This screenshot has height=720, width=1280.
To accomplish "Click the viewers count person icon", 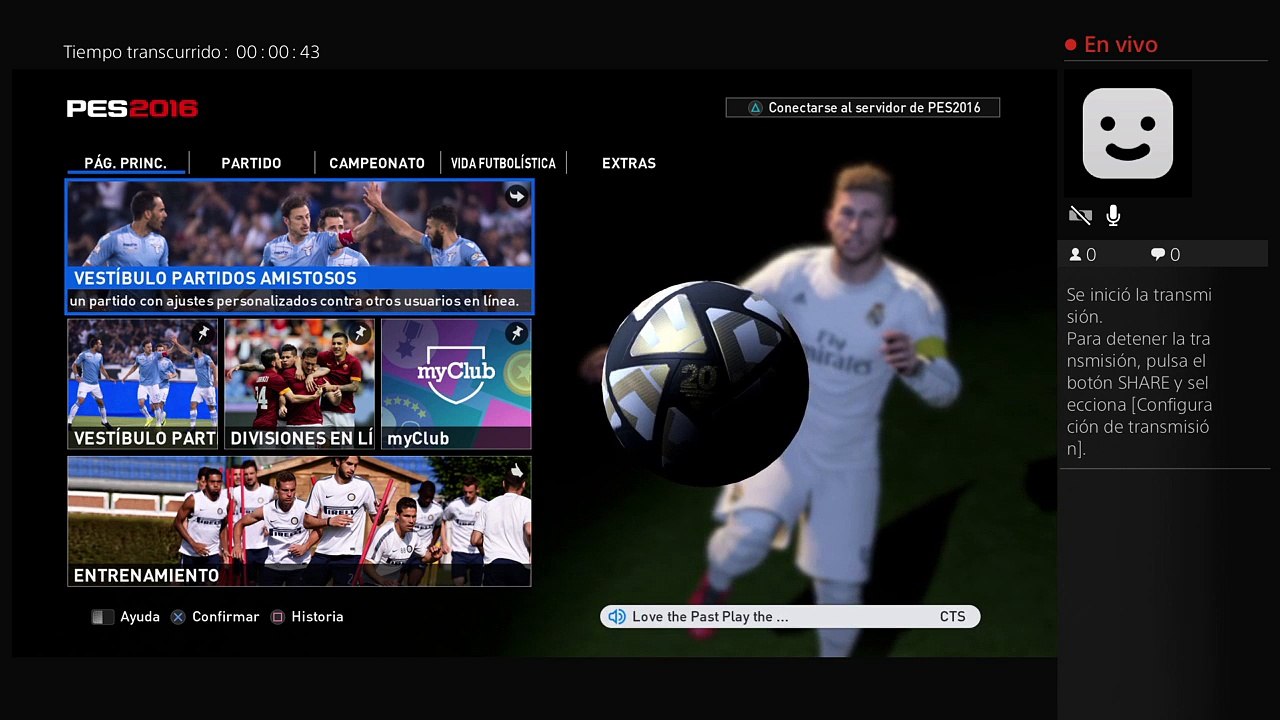I will (x=1076, y=255).
